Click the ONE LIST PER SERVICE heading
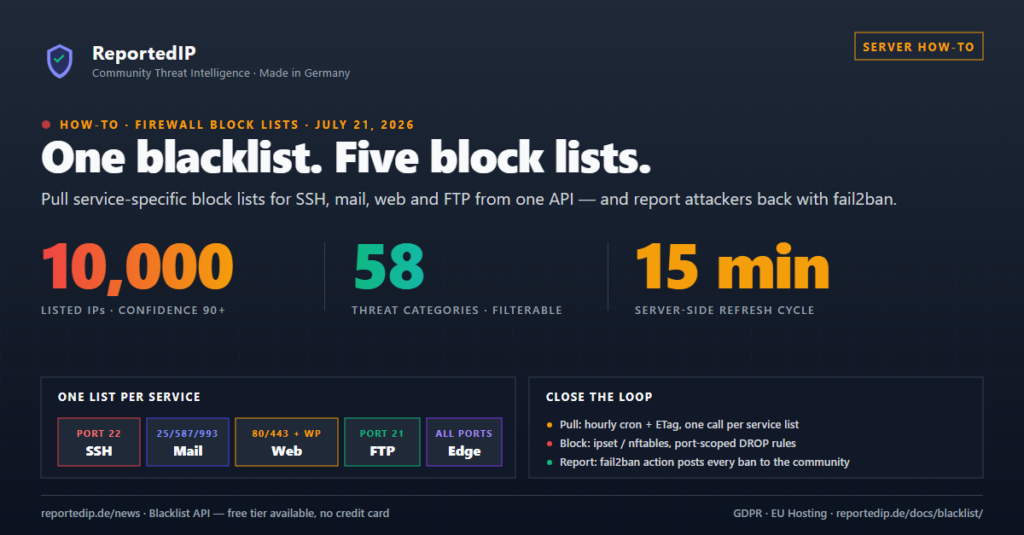This screenshot has width=1024, height=535. 129,397
